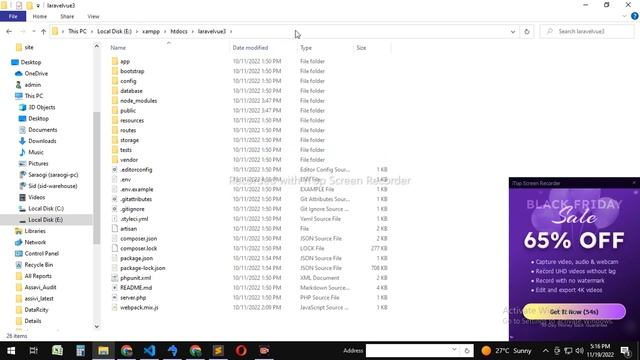The width and height of the screenshot is (640, 360).
Task: Select the server.php file
Action: coord(133,298)
